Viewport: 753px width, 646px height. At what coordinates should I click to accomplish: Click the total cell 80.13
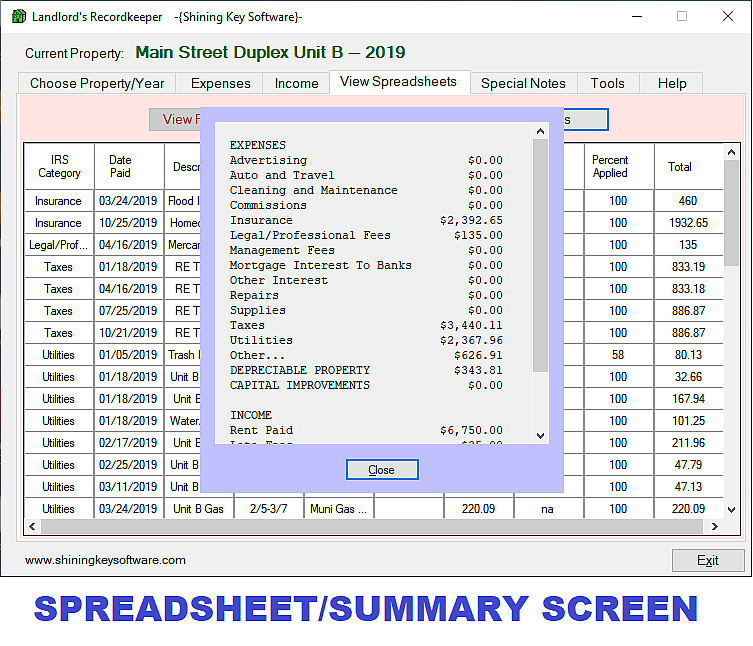point(688,355)
